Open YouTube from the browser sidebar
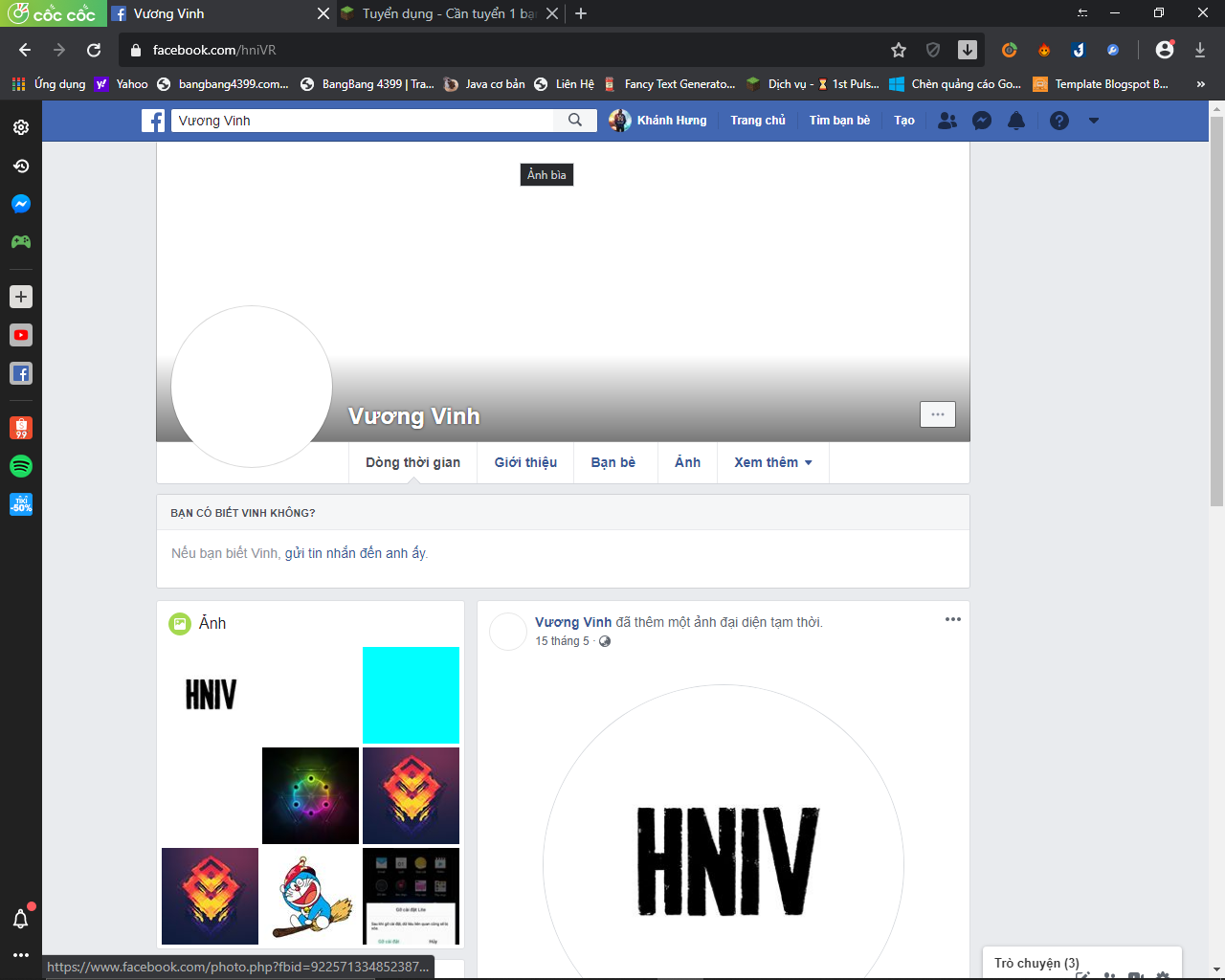1225x980 pixels. pyautogui.click(x=21, y=335)
